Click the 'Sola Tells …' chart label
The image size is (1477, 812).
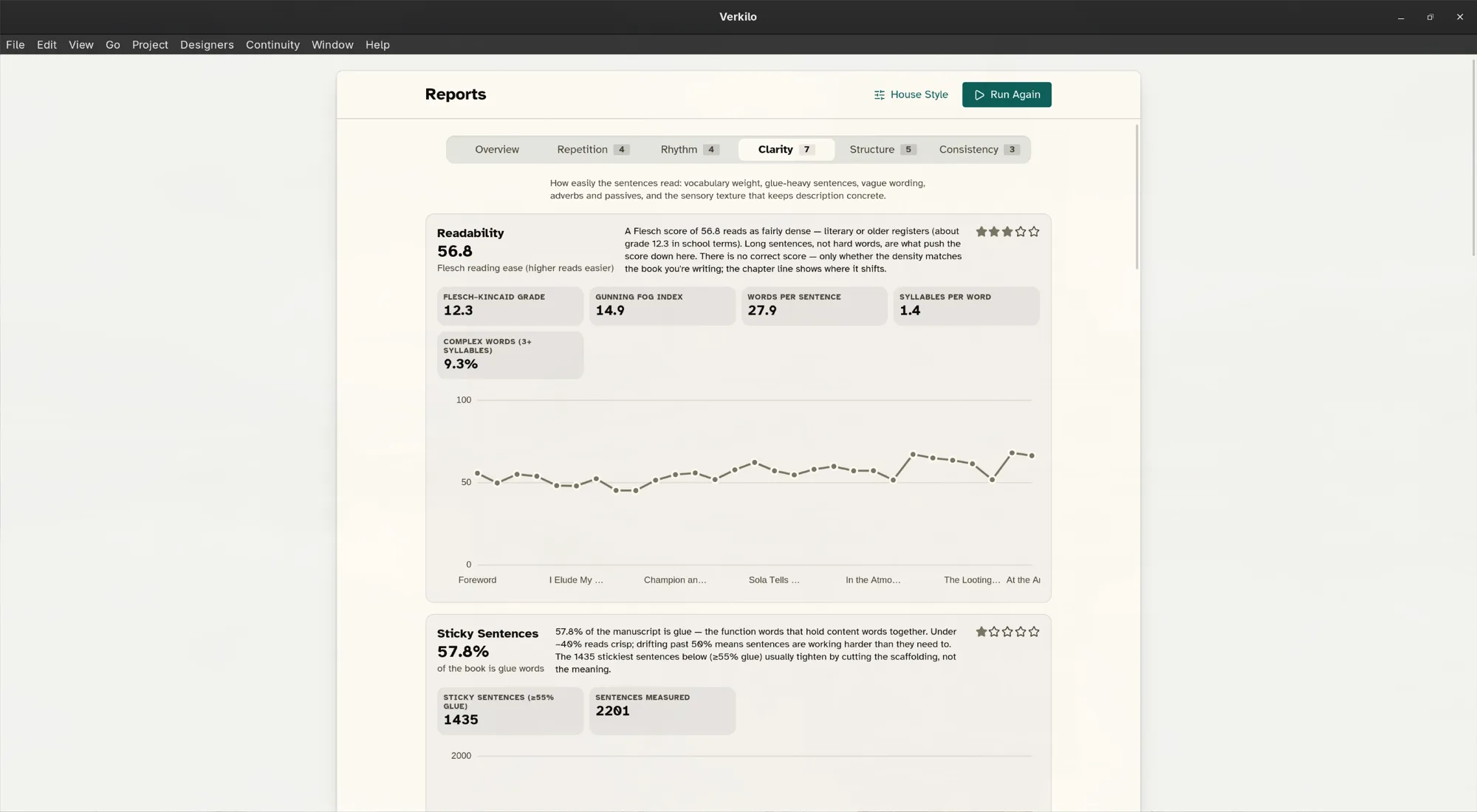click(x=774, y=580)
